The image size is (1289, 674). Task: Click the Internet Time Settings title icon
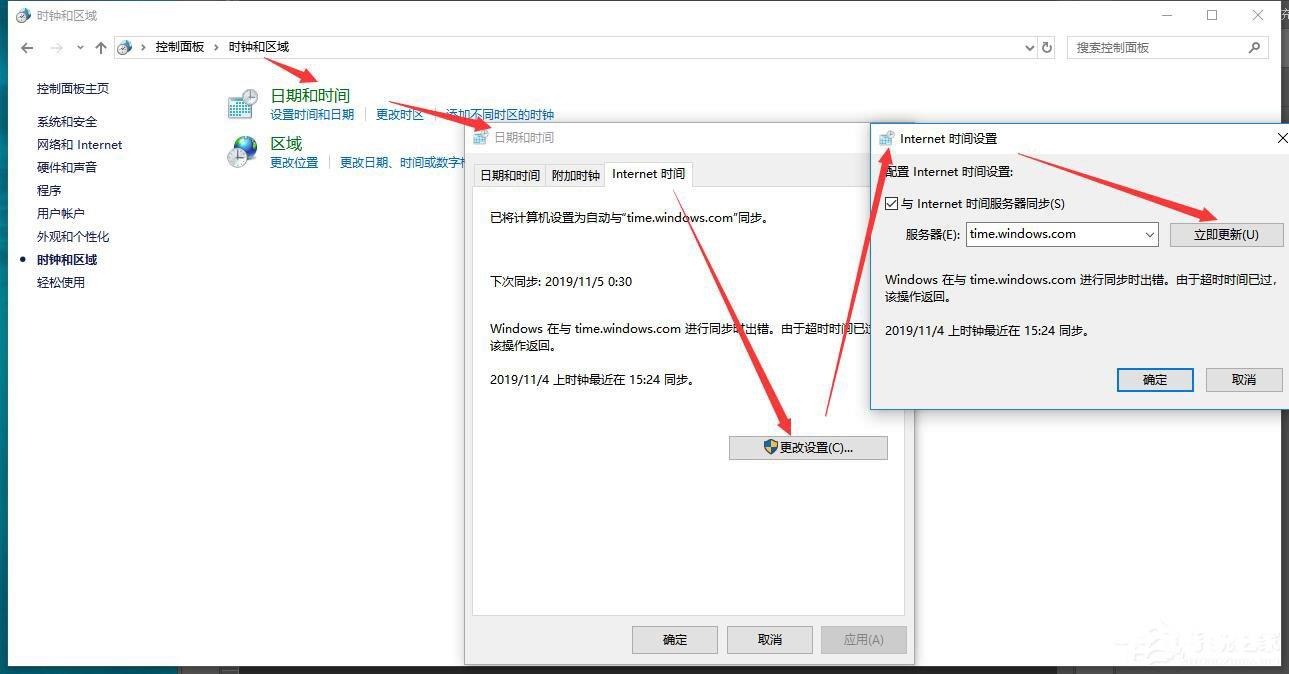pos(886,138)
